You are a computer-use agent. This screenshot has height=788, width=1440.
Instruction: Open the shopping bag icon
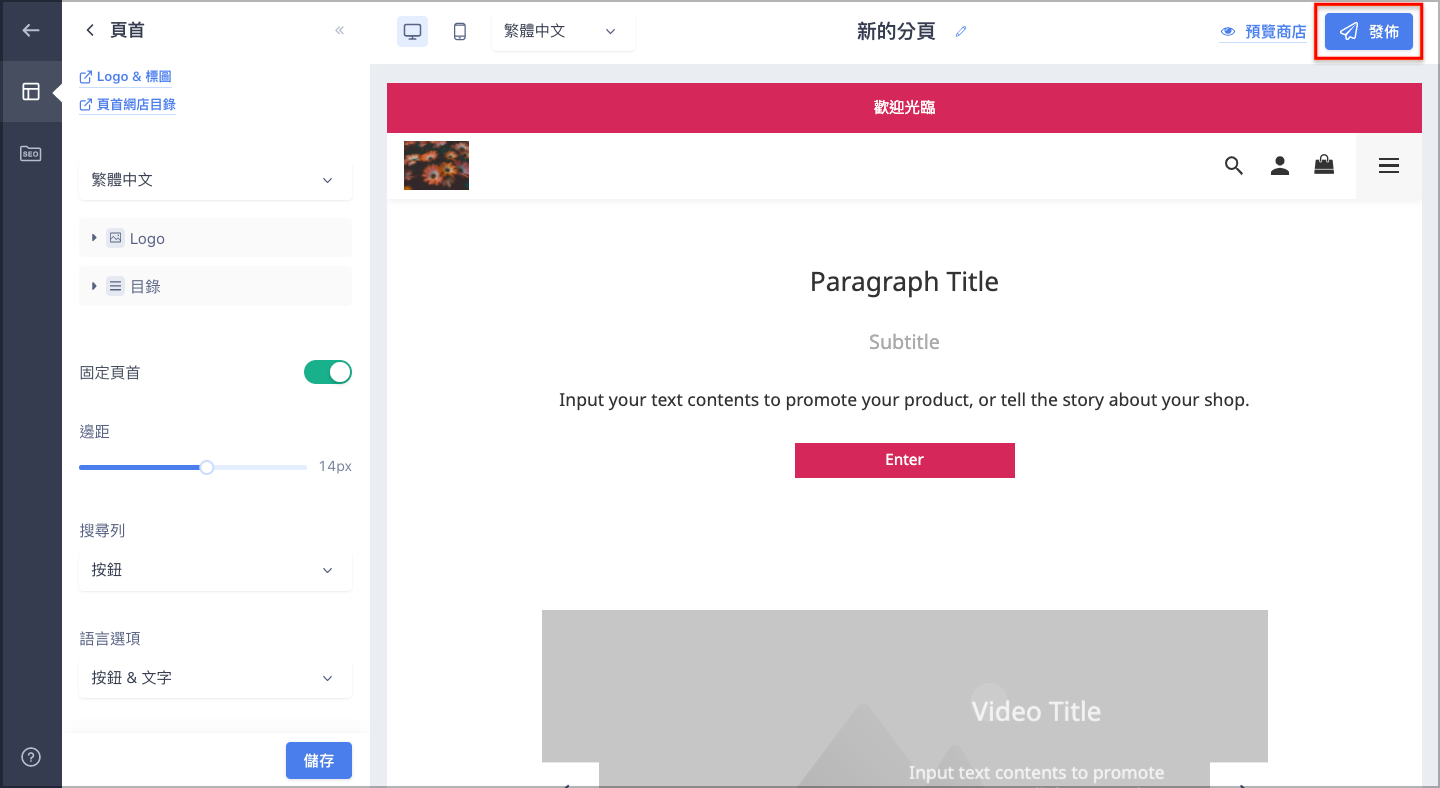click(x=1324, y=165)
